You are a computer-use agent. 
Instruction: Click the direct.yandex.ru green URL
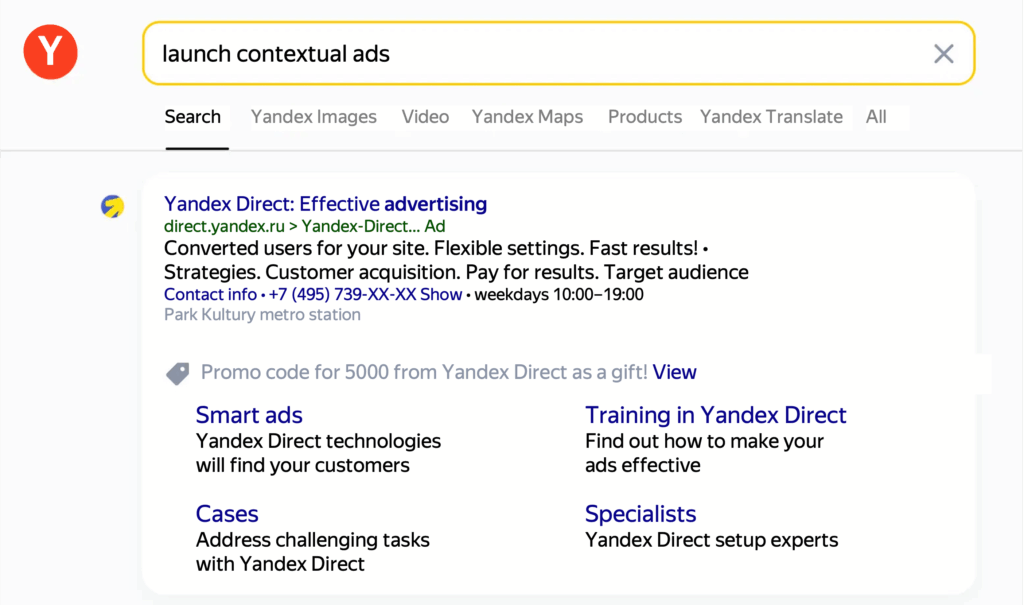(x=225, y=226)
